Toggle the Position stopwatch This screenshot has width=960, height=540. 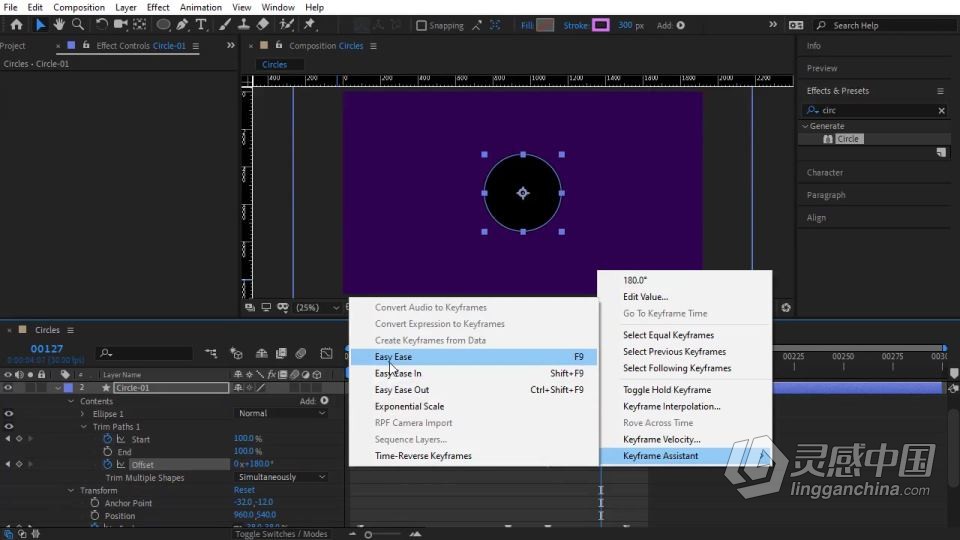pos(95,515)
